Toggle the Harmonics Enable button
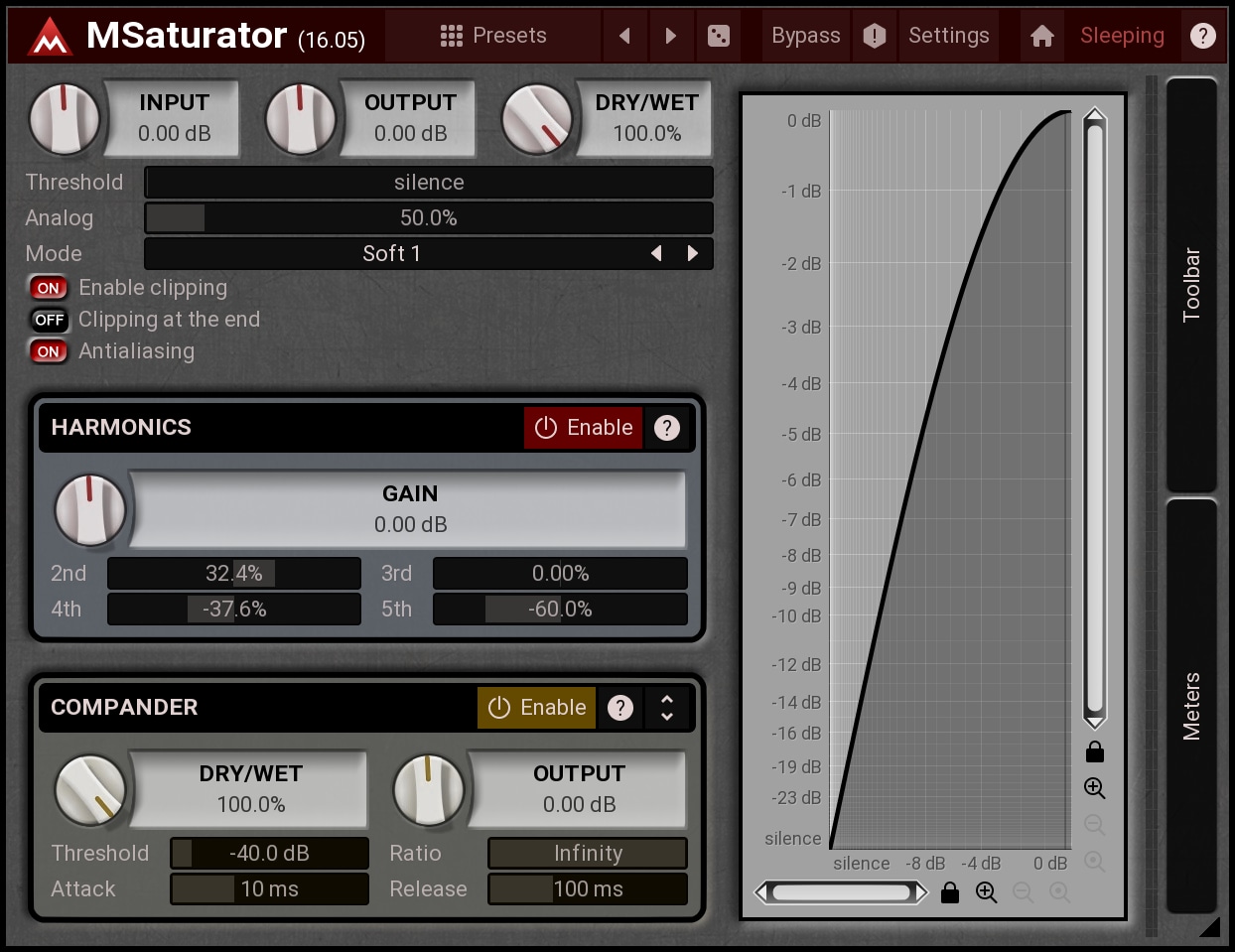The width and height of the screenshot is (1235, 952). click(584, 428)
